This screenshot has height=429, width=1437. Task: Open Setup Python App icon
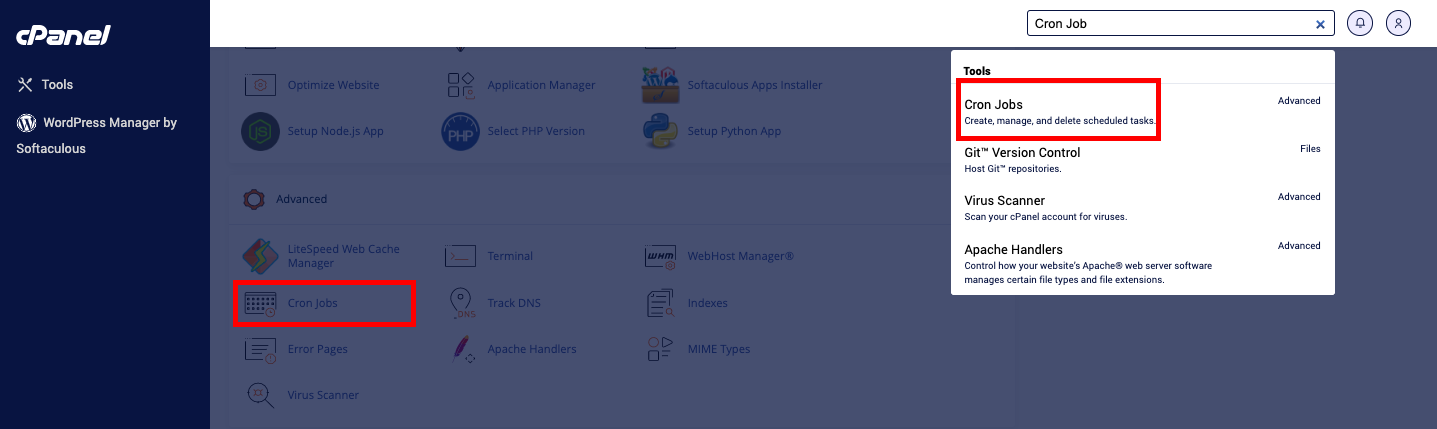click(x=661, y=131)
